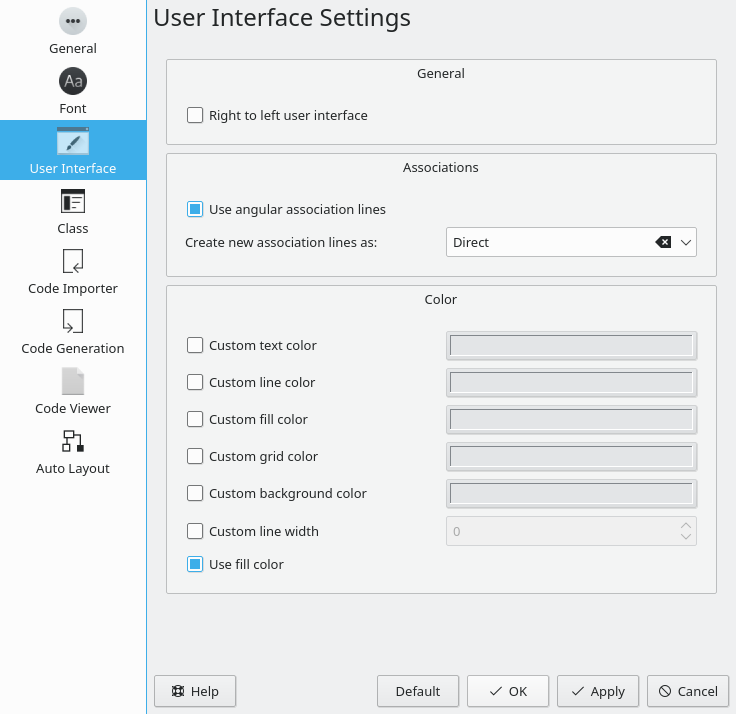Decrease the custom line width value
The width and height of the screenshot is (736, 714).
[x=686, y=537]
